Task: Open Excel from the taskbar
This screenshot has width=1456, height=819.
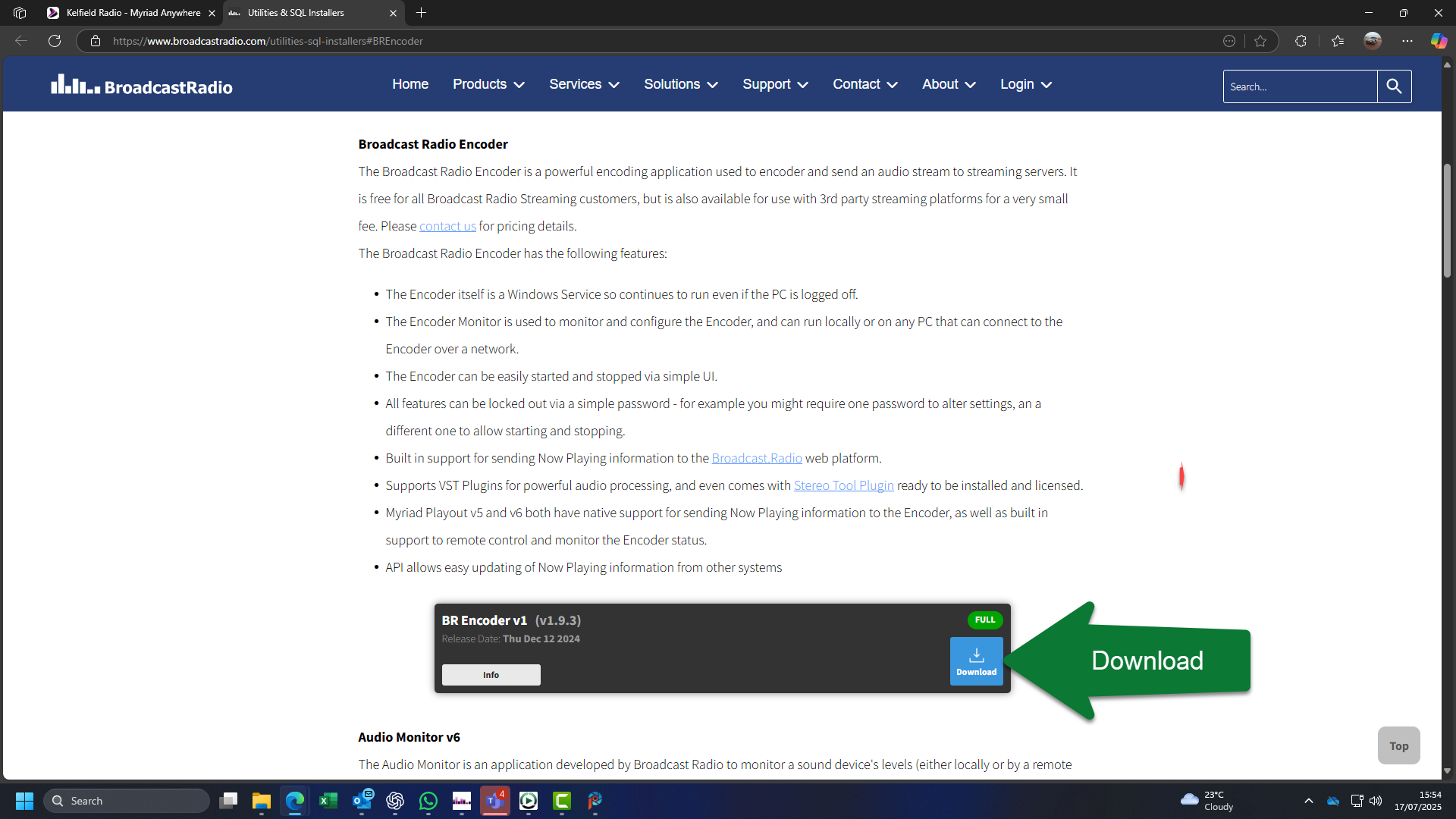Action: point(328,801)
